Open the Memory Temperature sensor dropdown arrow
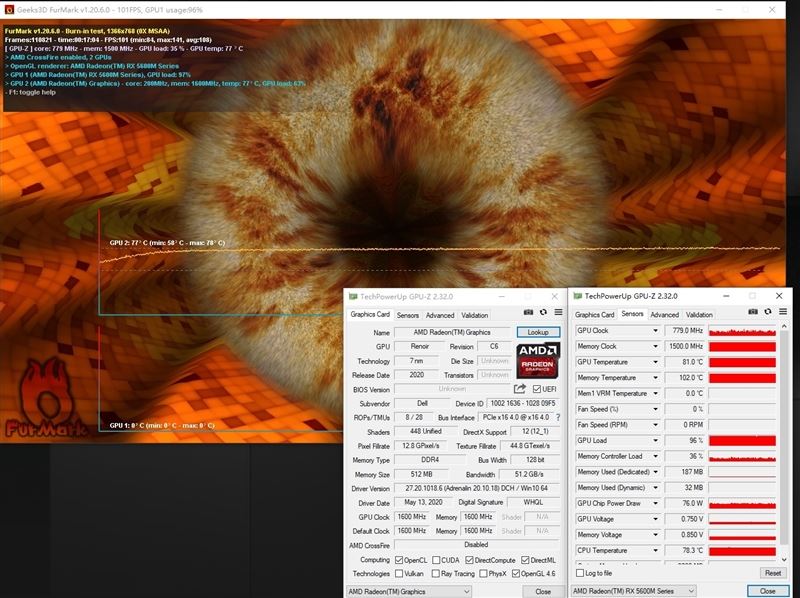 coord(656,378)
